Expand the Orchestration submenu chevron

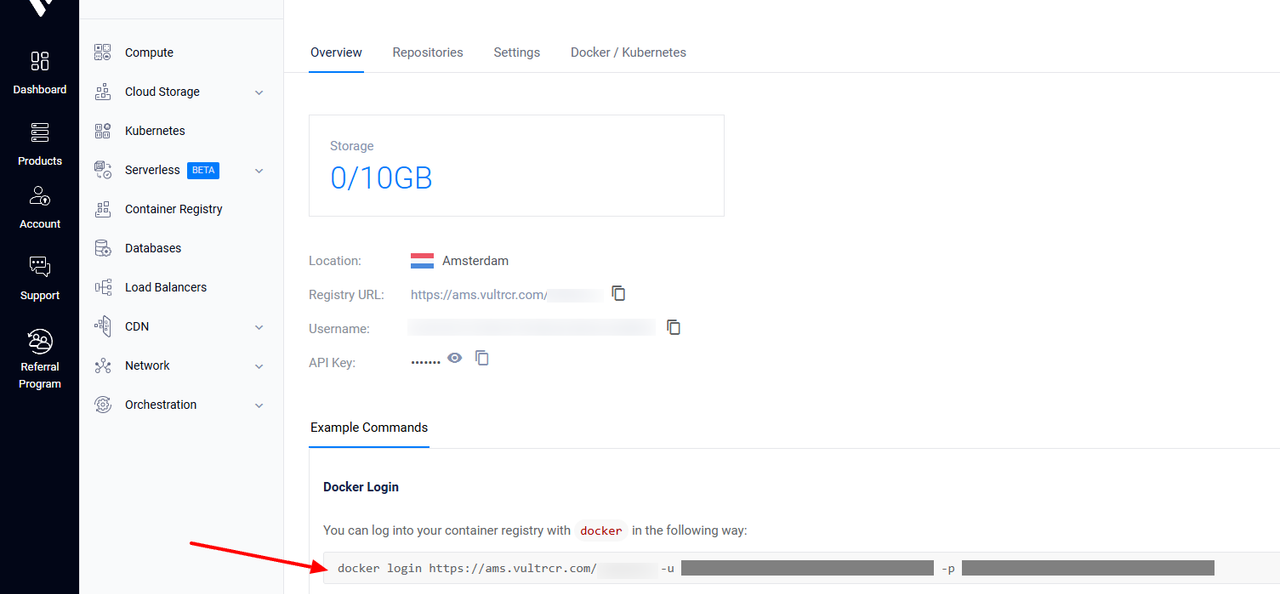pos(259,405)
